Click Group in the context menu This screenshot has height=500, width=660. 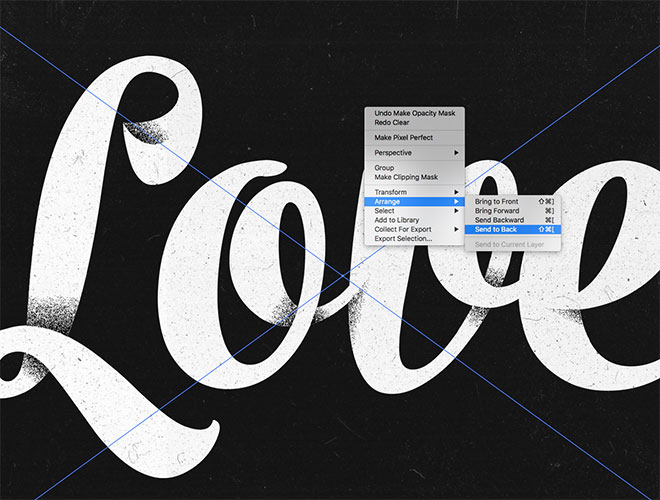[414, 168]
